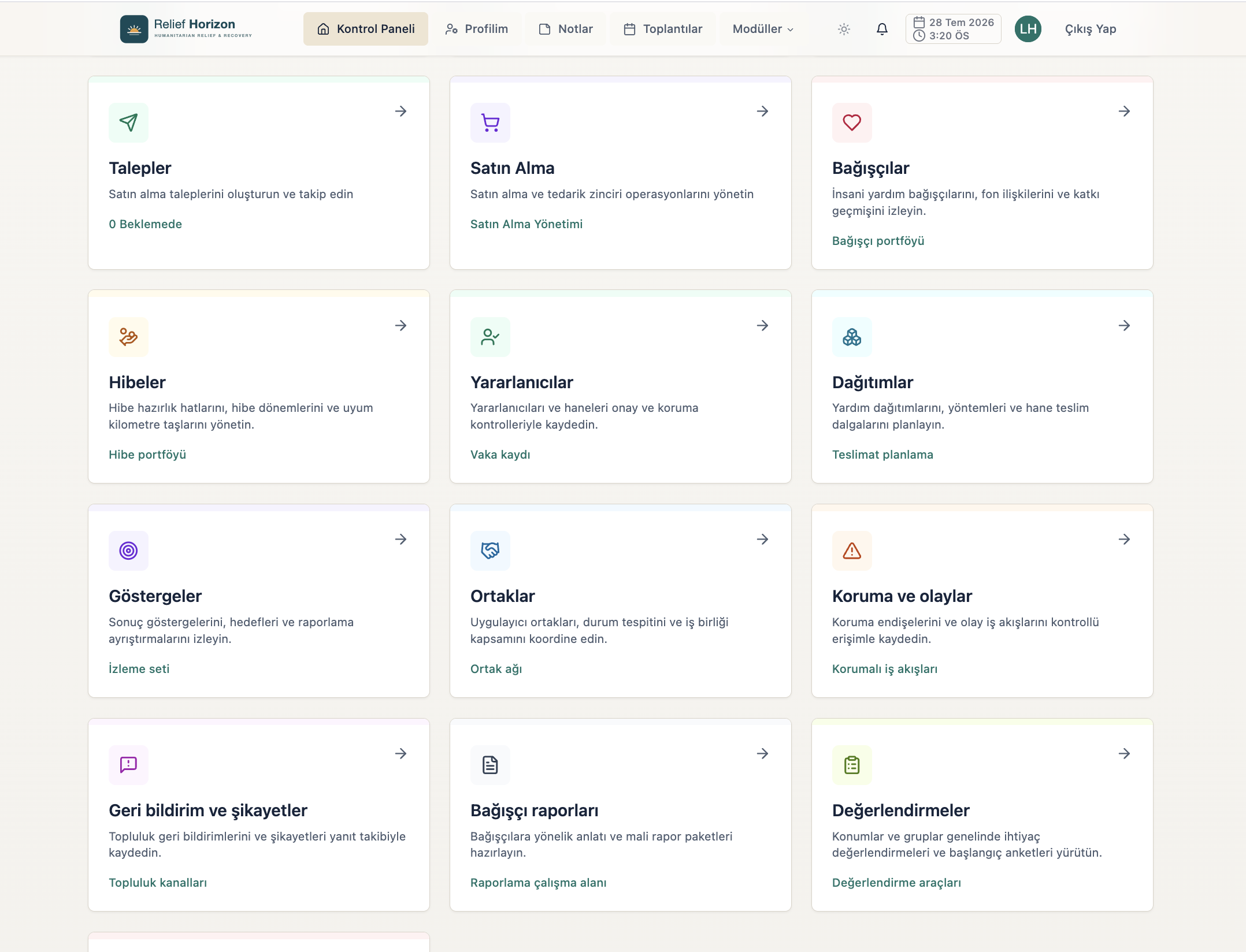Screen dimensions: 1246x952
Task: Open the Göstergeler target icon
Action: [x=128, y=551]
